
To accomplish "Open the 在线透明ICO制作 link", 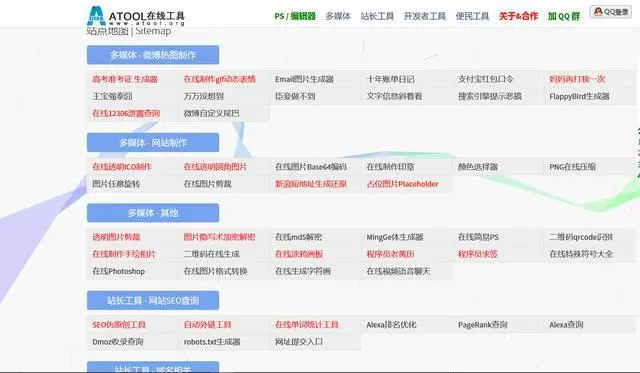I will pyautogui.click(x=122, y=167).
